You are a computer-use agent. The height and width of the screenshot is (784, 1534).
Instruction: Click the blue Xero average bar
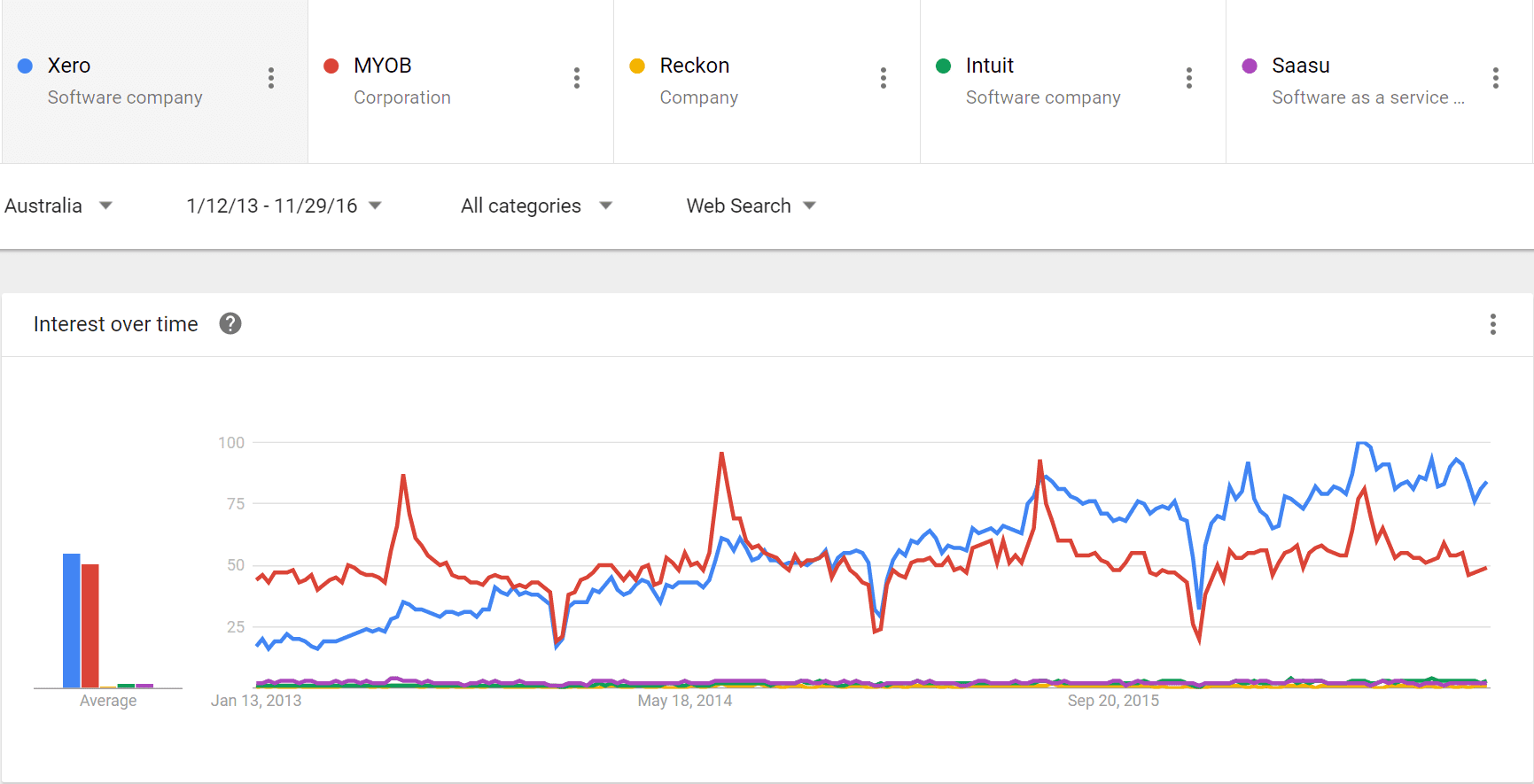(72, 620)
